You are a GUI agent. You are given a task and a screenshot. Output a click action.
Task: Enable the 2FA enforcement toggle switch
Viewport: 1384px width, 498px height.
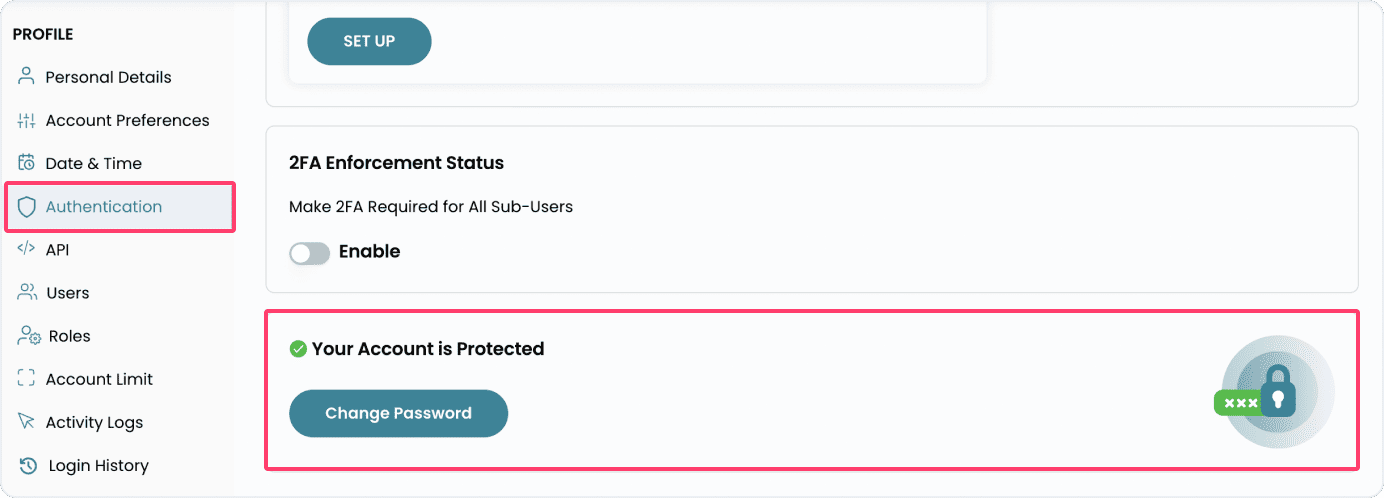(309, 253)
